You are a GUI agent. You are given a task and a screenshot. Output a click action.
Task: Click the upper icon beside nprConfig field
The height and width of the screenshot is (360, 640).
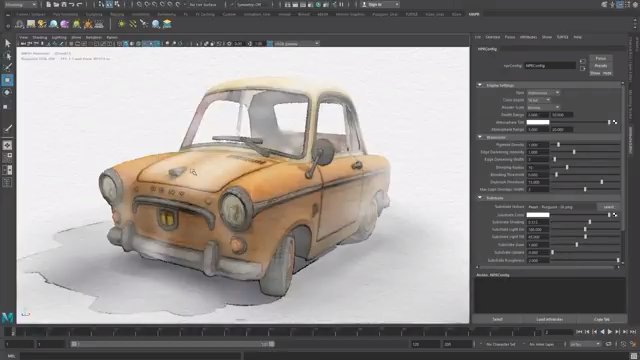click(583, 61)
